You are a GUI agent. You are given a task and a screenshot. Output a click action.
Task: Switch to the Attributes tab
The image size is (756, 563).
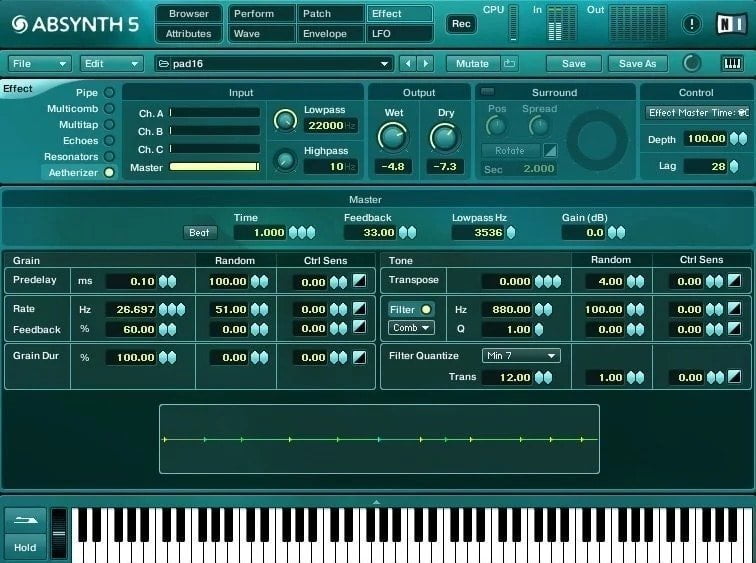189,34
